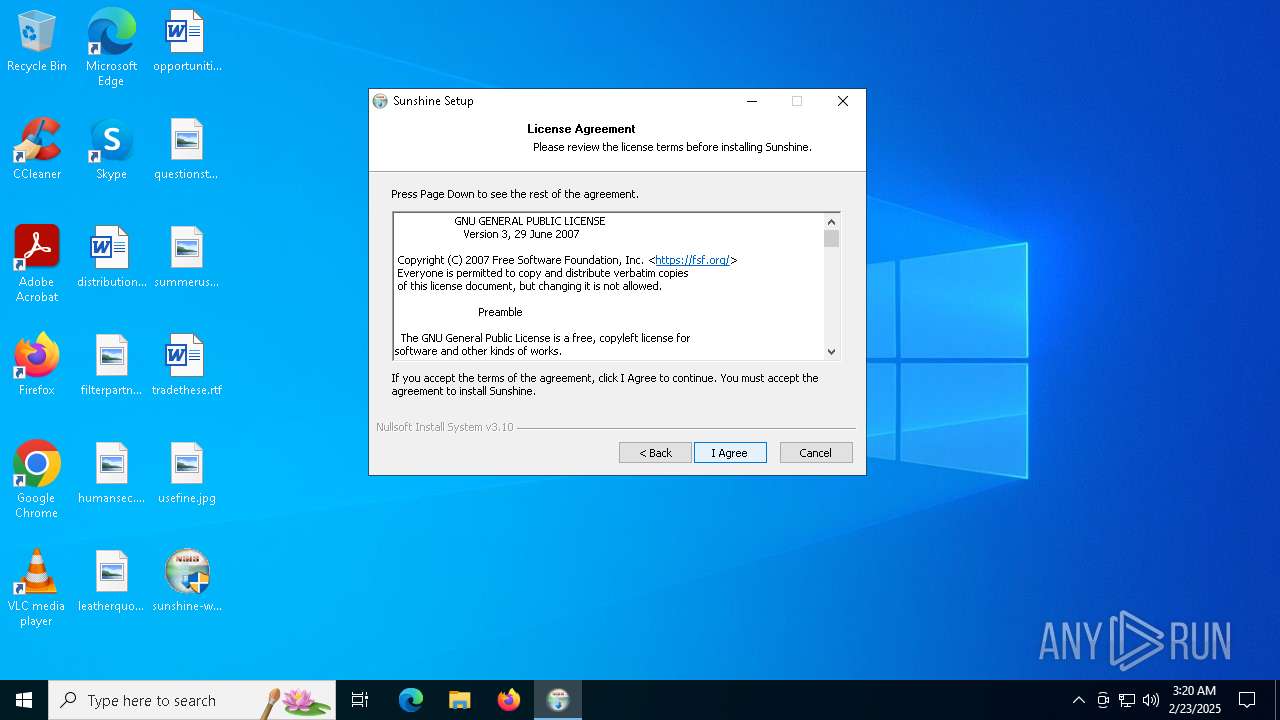Close the Sunshine Setup window
Screen dimensions: 1280x720
tap(843, 101)
